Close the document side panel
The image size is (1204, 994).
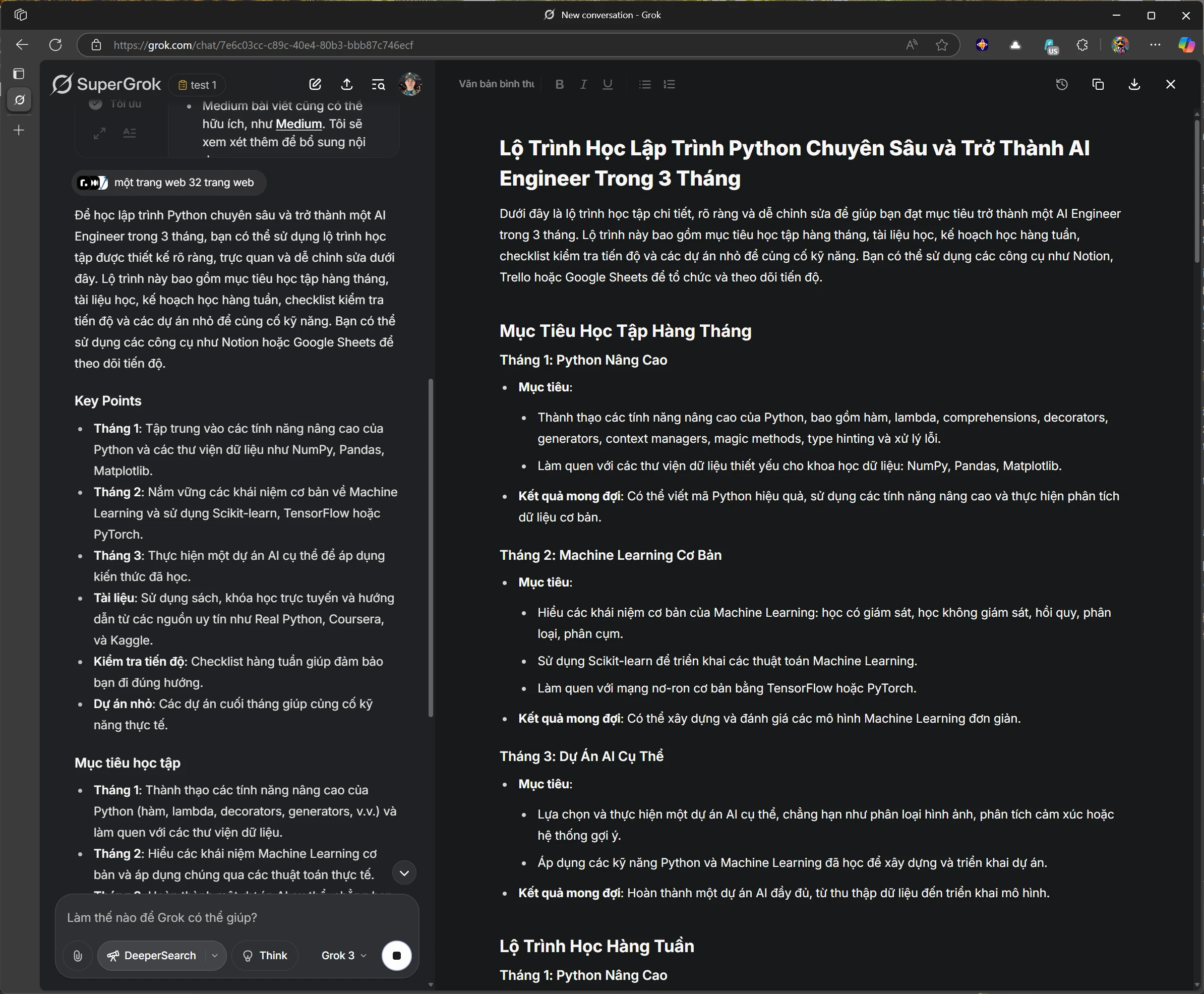[x=1171, y=84]
